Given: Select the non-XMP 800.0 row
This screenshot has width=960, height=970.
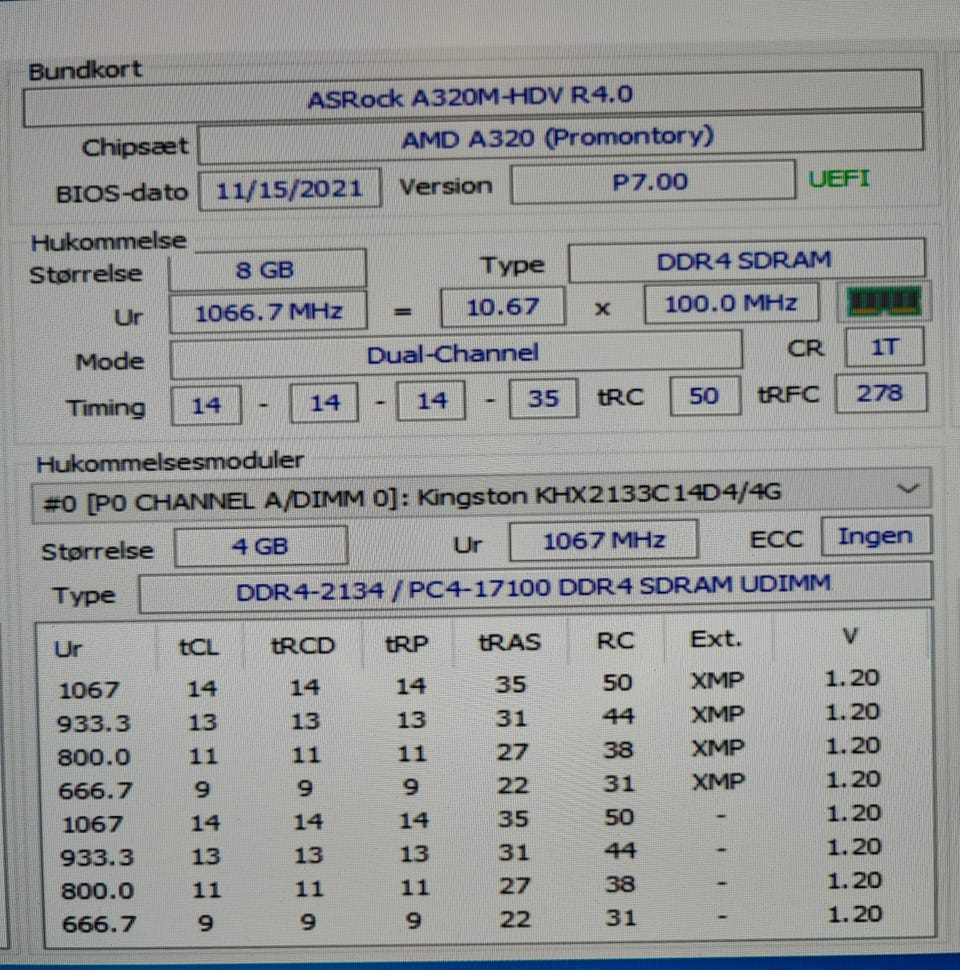Looking at the screenshot, I should tap(470, 886).
